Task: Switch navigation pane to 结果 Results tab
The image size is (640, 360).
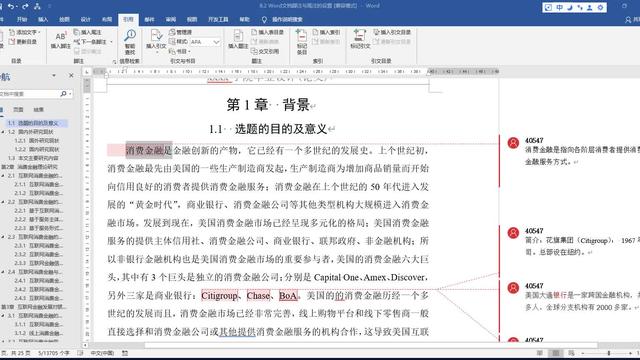Action: (x=38, y=109)
